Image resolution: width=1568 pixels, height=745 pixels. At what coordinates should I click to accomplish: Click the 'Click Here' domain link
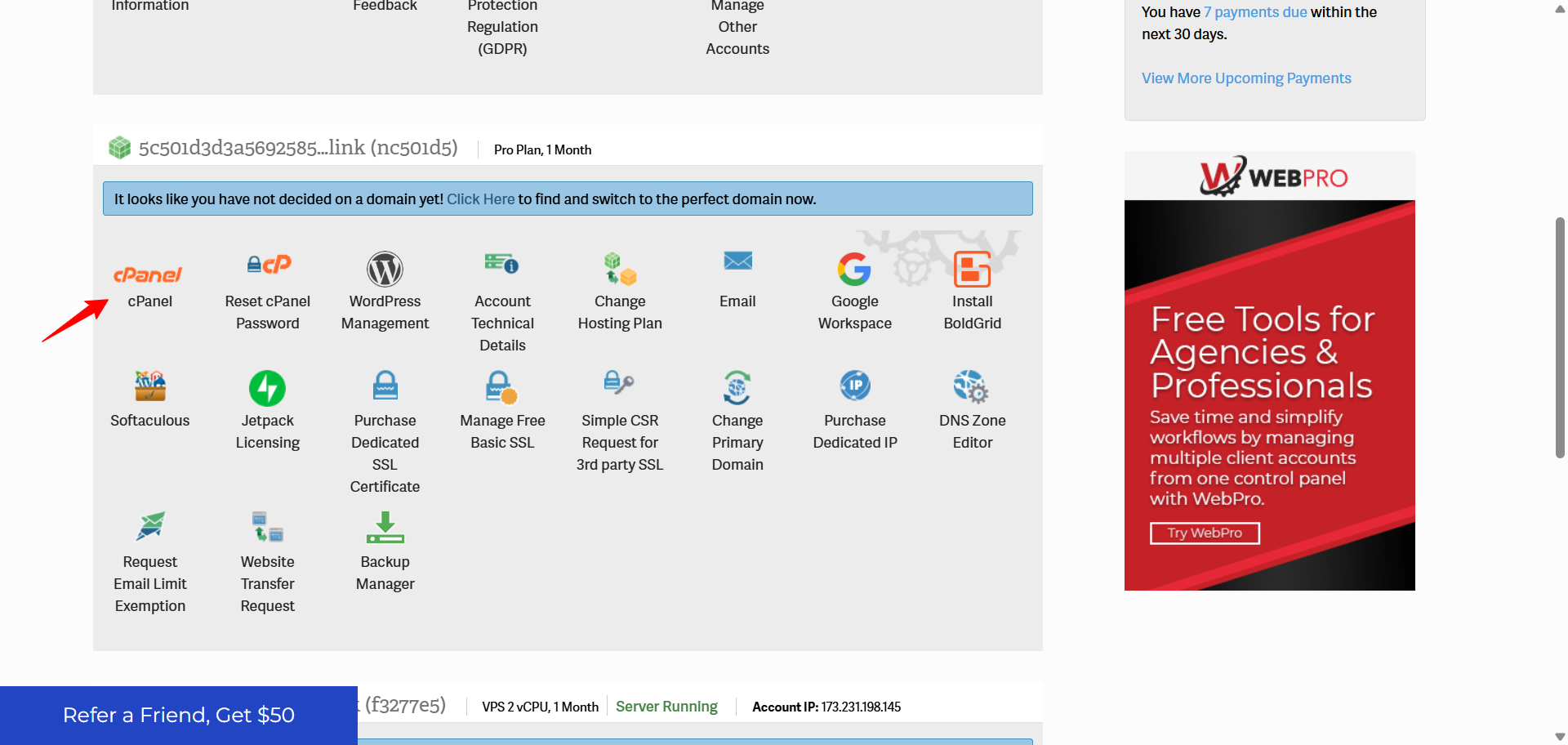coord(480,199)
